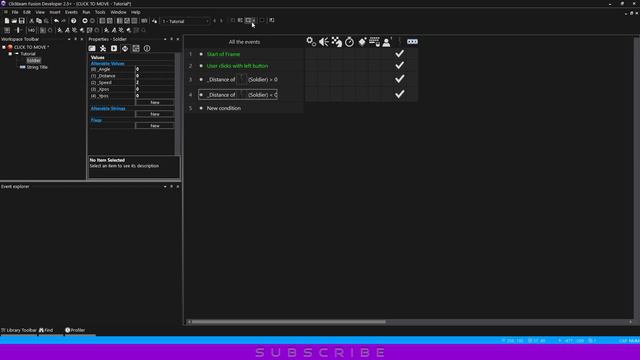This screenshot has height=360, width=640.
Task: Click the Save toolbar icon
Action: click(x=22, y=21)
